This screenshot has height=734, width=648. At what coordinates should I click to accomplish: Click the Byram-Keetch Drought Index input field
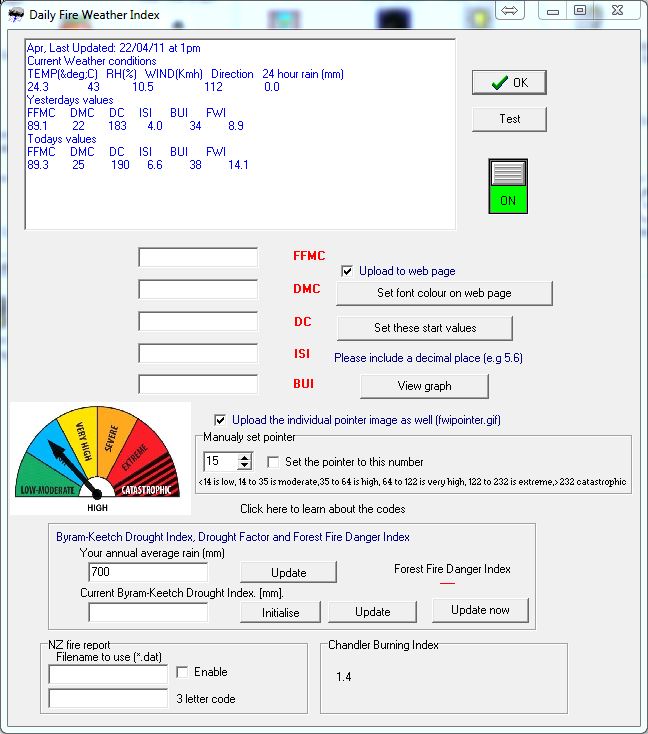point(148,612)
